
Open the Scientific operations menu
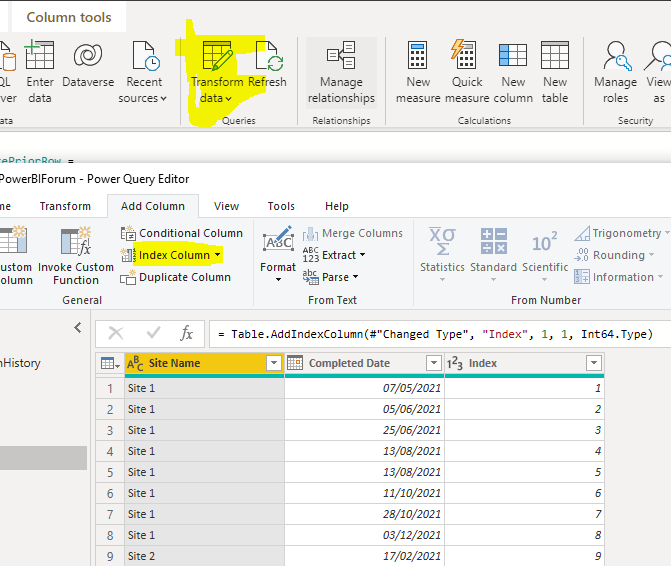pos(545,255)
